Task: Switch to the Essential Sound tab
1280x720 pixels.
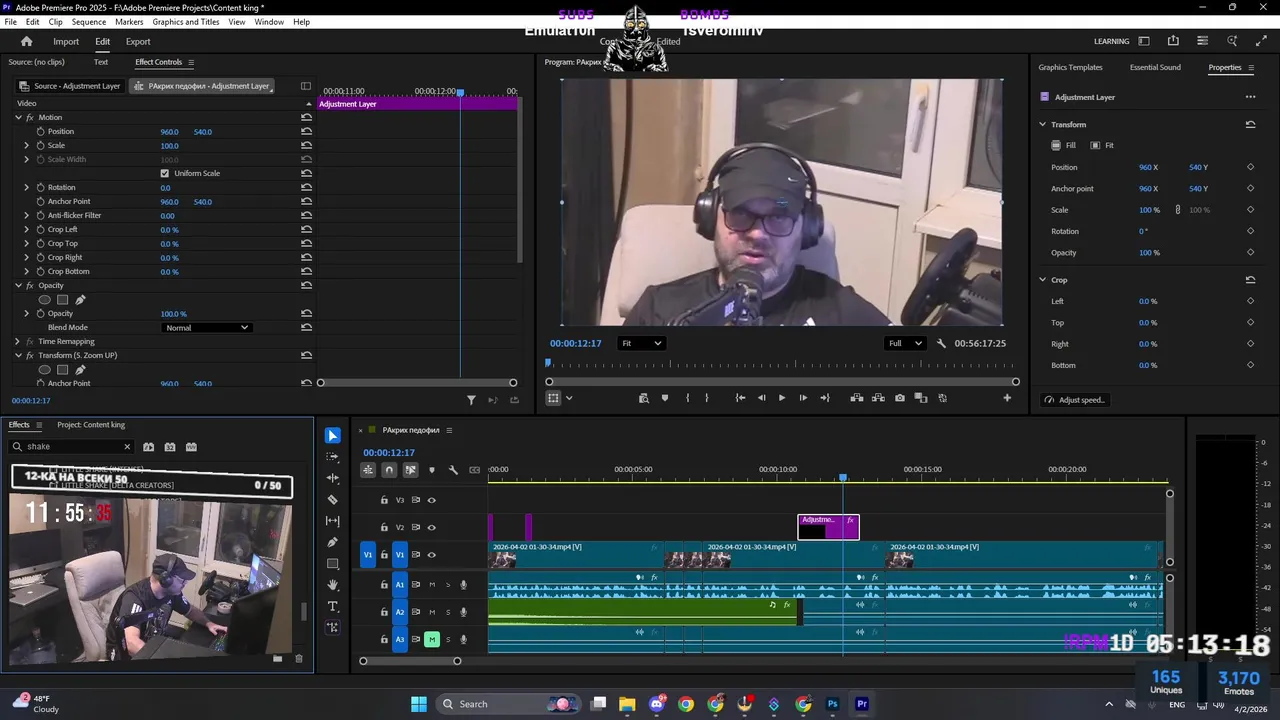Action: click(x=1155, y=67)
